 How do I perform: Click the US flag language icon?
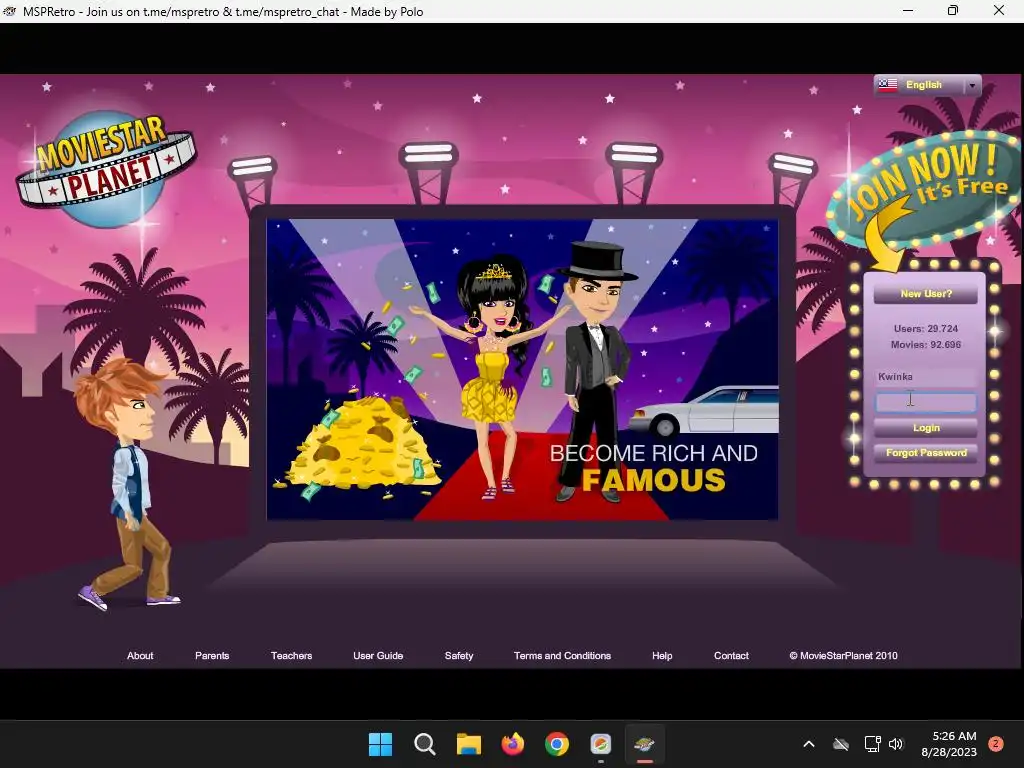click(x=888, y=86)
